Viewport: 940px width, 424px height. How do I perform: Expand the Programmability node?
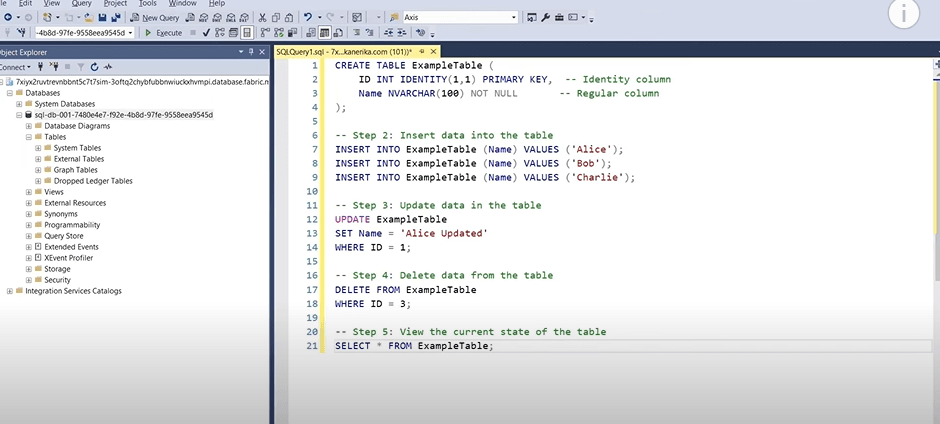coord(29,225)
